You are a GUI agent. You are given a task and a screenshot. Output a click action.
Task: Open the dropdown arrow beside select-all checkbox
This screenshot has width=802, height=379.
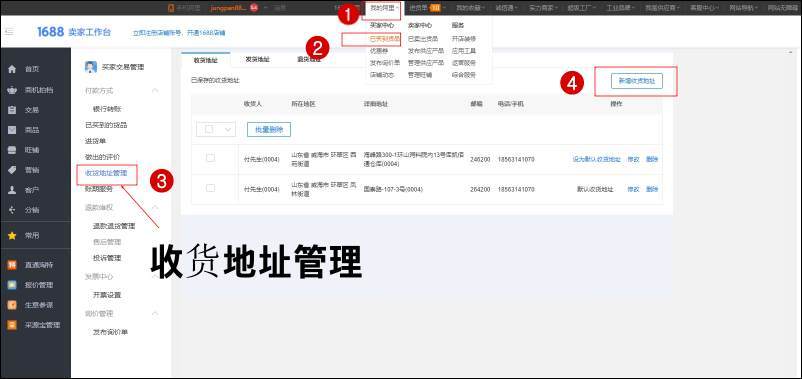228,130
